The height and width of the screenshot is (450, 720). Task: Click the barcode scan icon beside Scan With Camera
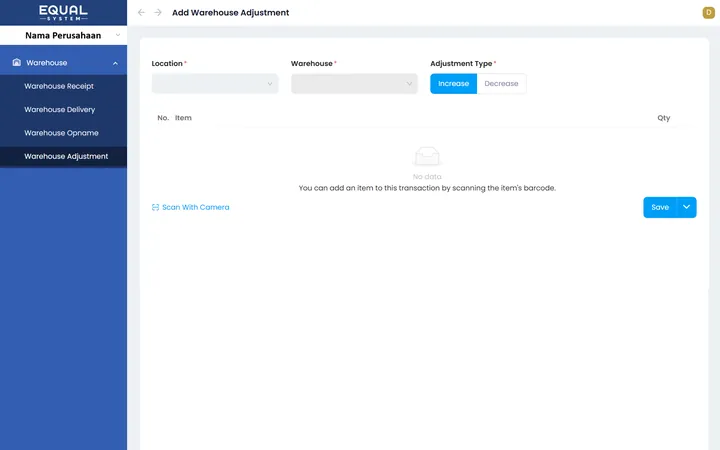click(x=155, y=208)
